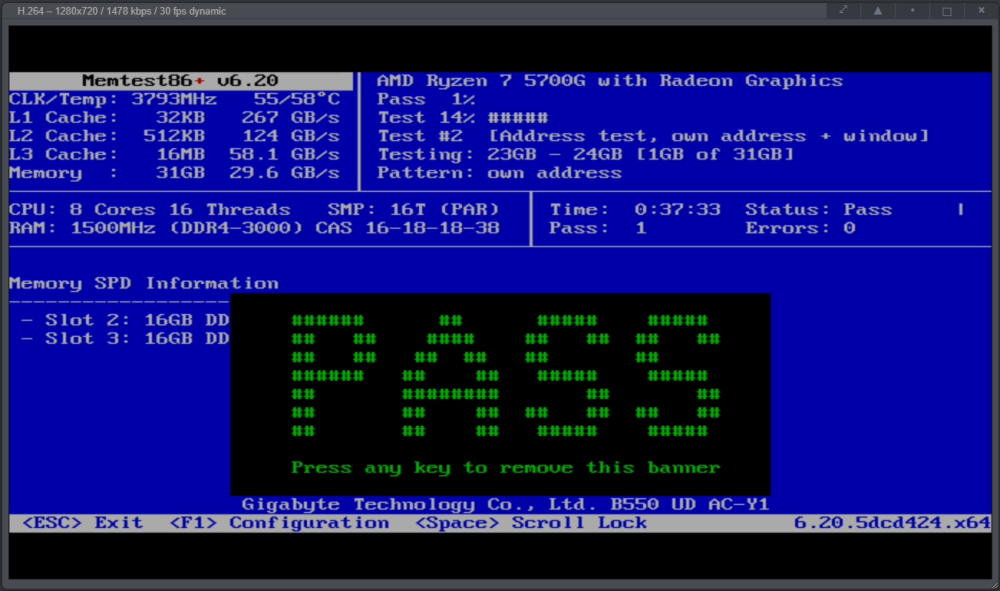Viewport: 1000px width, 591px height.
Task: Click the "<Space> Scroll Lock" footer option
Action: [531, 523]
